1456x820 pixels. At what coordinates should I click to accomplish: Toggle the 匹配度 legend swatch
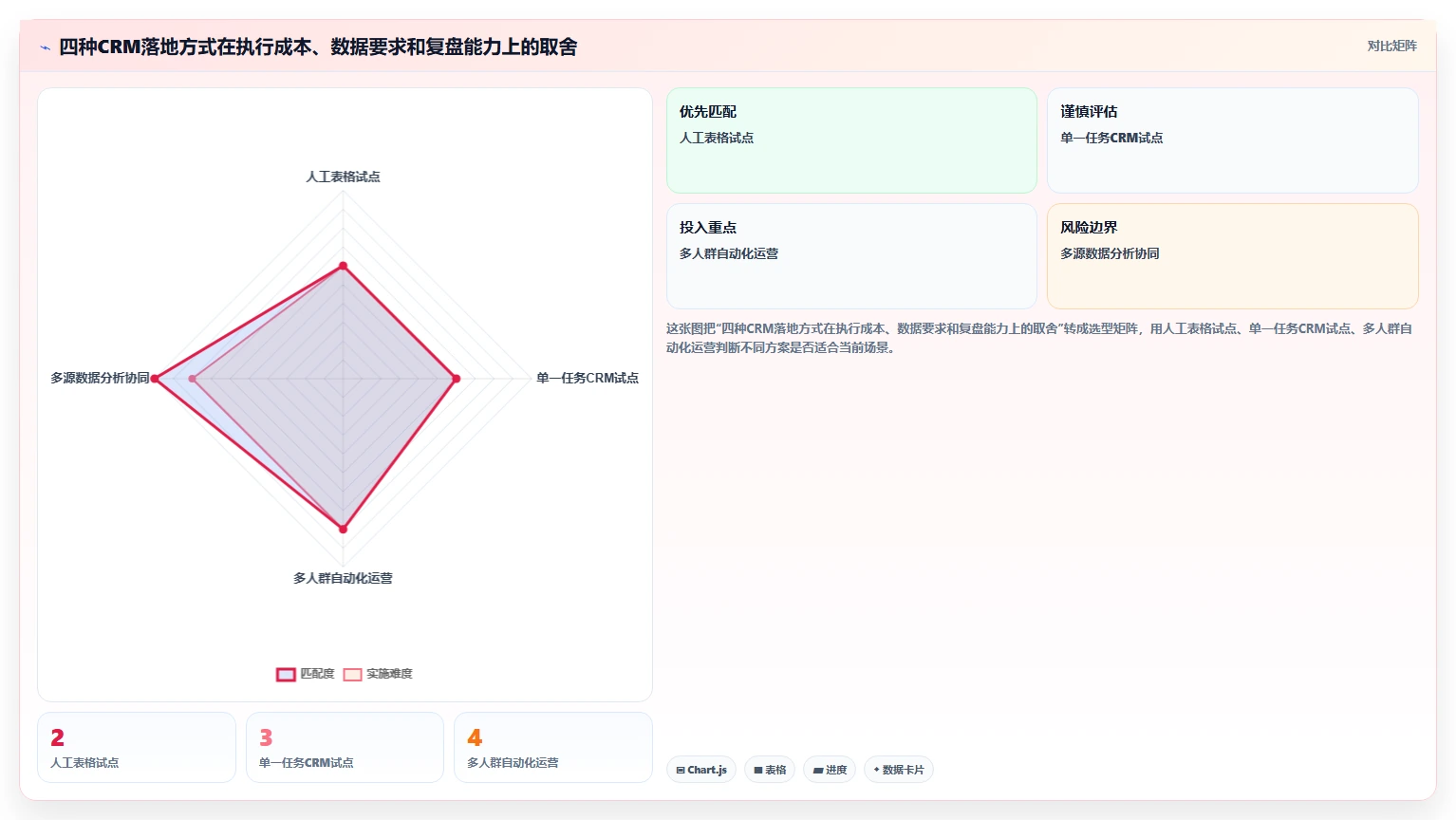click(286, 674)
